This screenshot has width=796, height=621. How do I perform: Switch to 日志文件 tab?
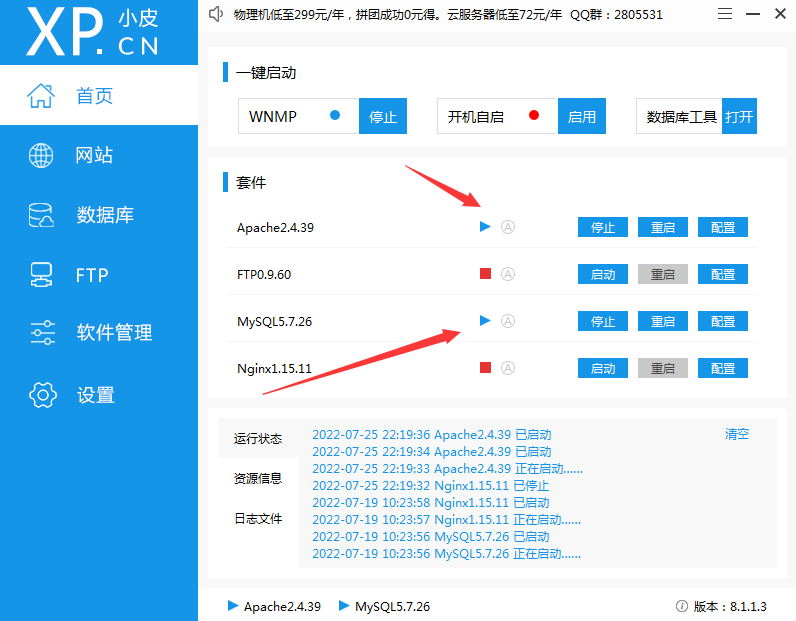tap(258, 518)
